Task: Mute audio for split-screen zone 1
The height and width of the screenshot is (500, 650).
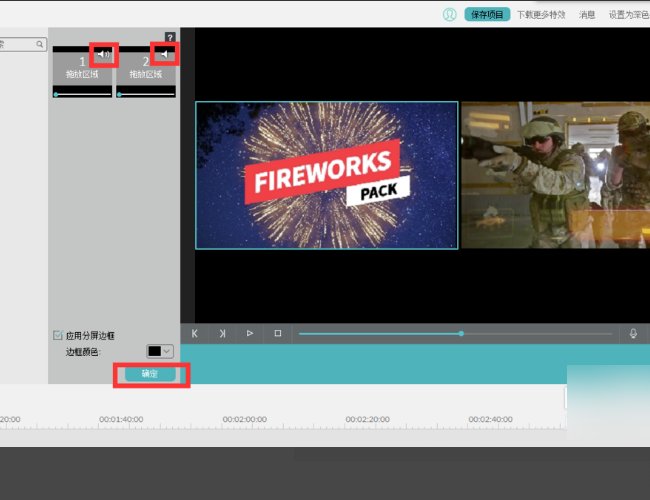Action: coord(104,54)
